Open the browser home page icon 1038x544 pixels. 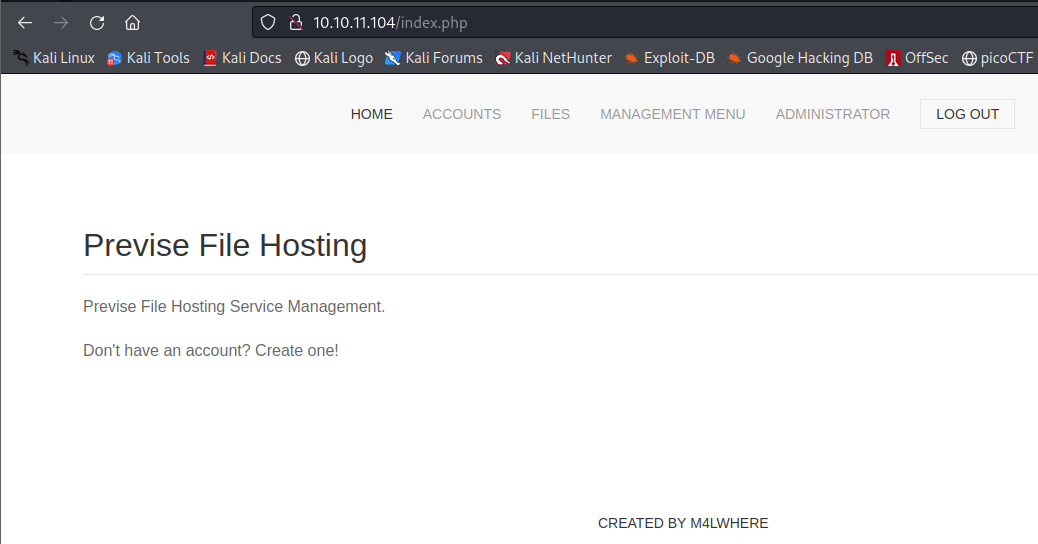[132, 23]
